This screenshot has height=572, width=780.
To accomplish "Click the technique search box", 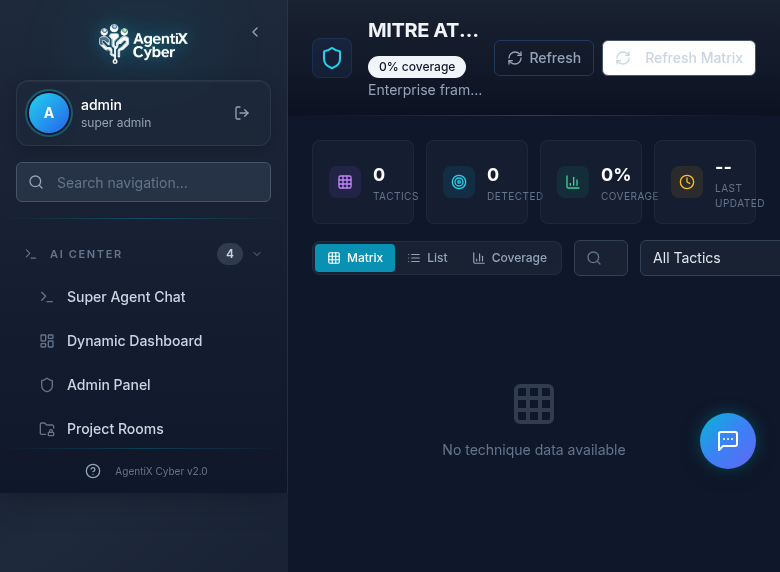I will pyautogui.click(x=601, y=258).
